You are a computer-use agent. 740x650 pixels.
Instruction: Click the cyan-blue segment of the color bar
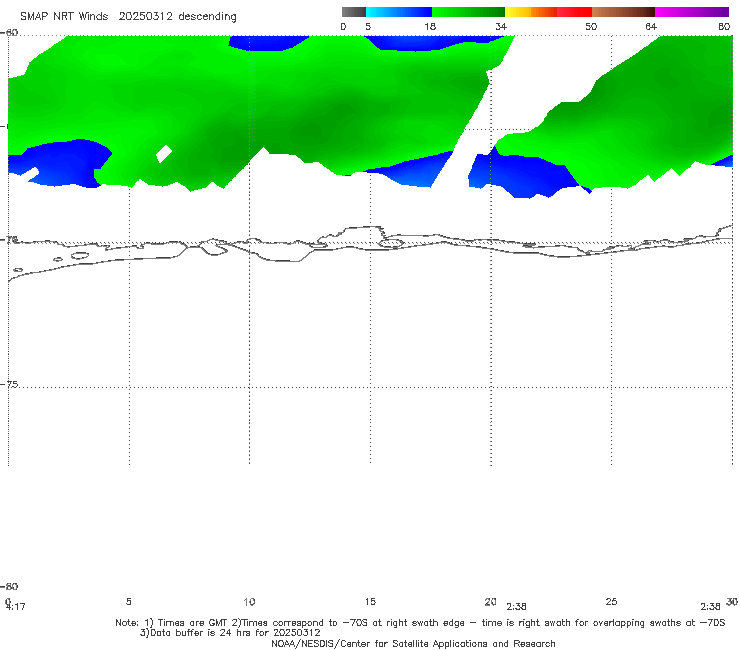(x=399, y=12)
